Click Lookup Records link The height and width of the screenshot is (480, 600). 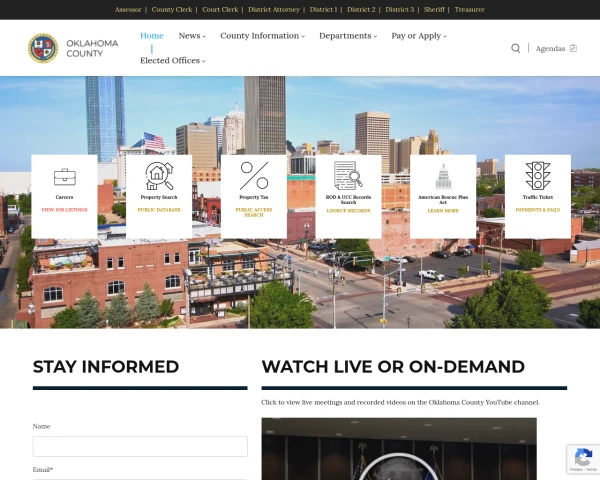[x=348, y=211]
